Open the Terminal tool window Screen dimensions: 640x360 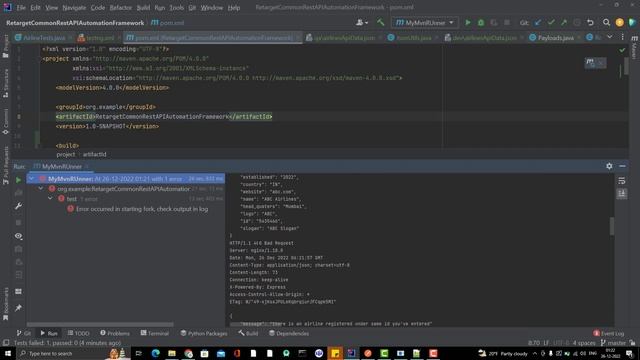click(x=155, y=333)
